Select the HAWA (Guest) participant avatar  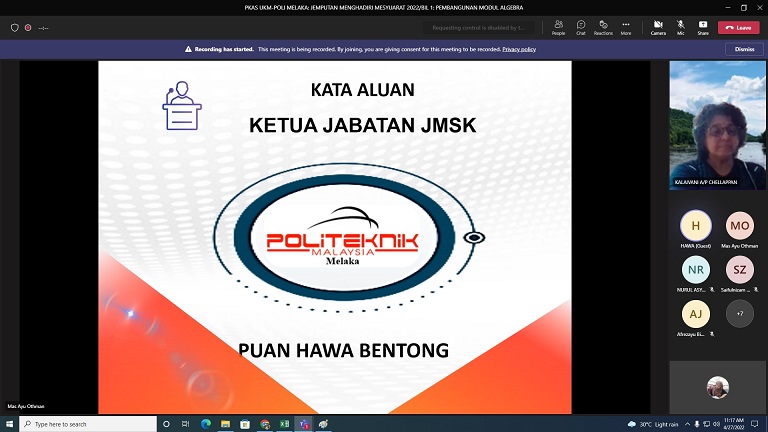[x=696, y=226]
